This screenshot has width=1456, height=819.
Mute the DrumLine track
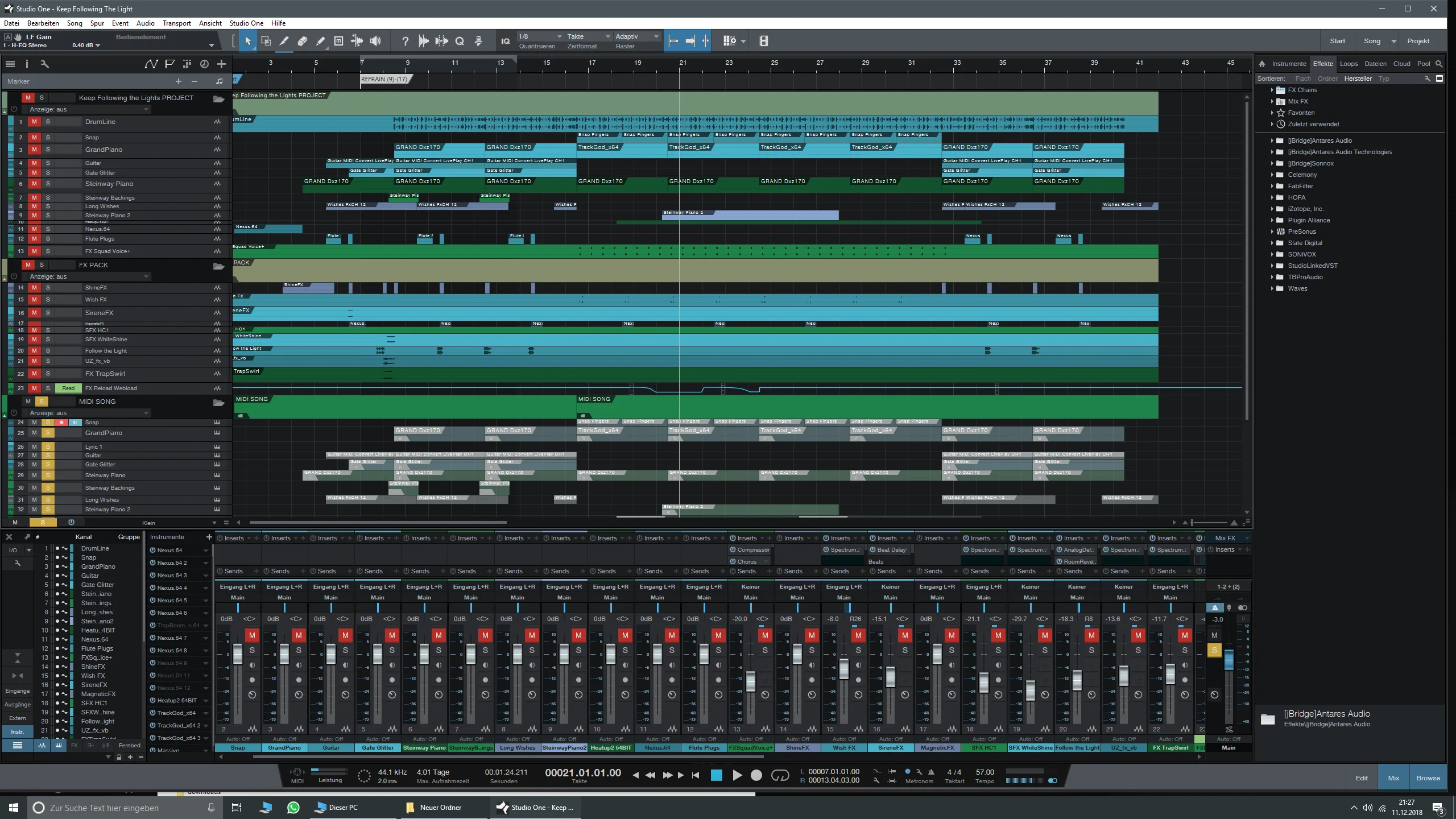[34, 122]
